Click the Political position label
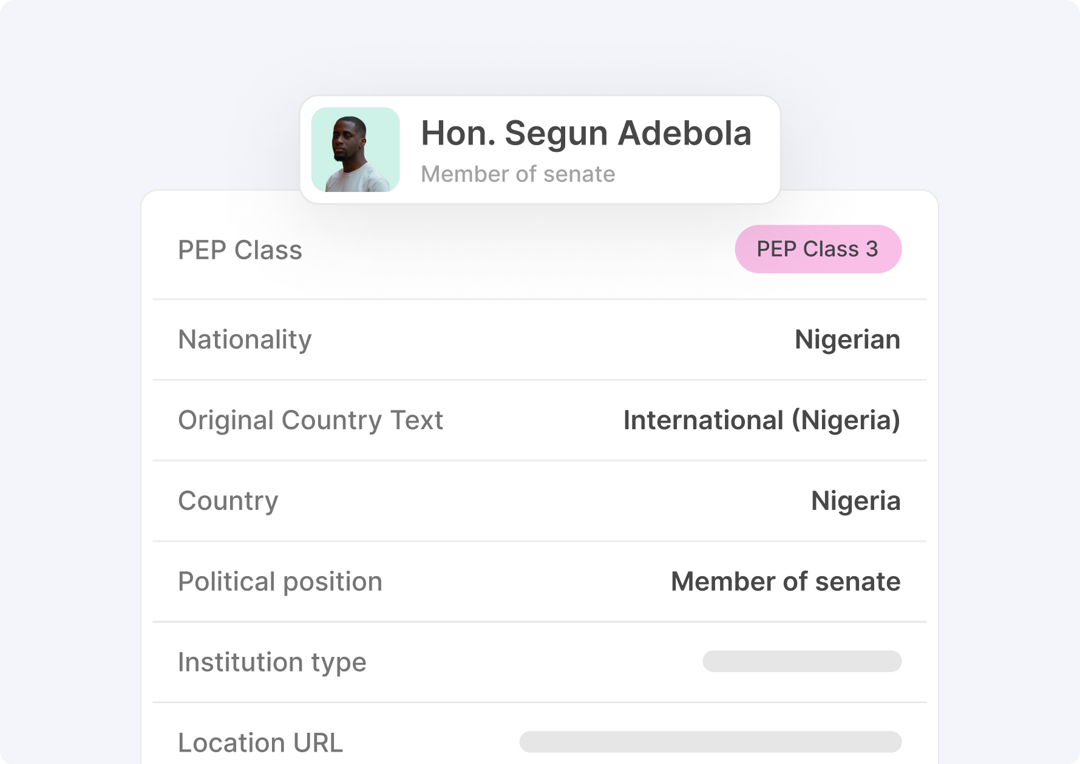 280,581
